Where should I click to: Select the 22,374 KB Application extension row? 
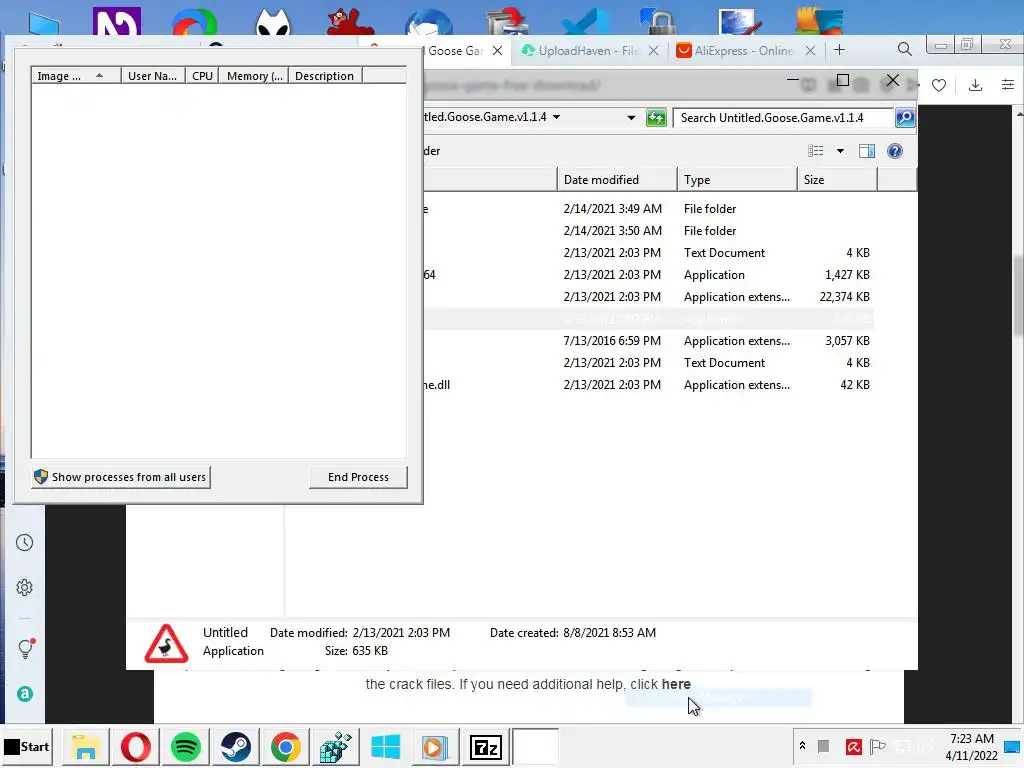pyautogui.click(x=648, y=296)
